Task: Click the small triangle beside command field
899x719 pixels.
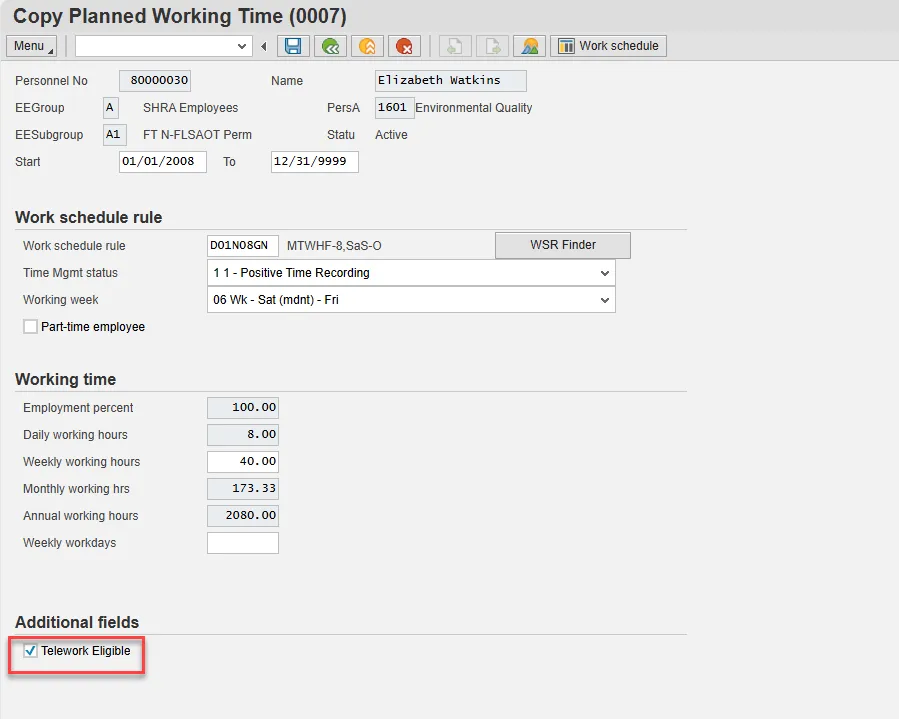Action: point(264,46)
